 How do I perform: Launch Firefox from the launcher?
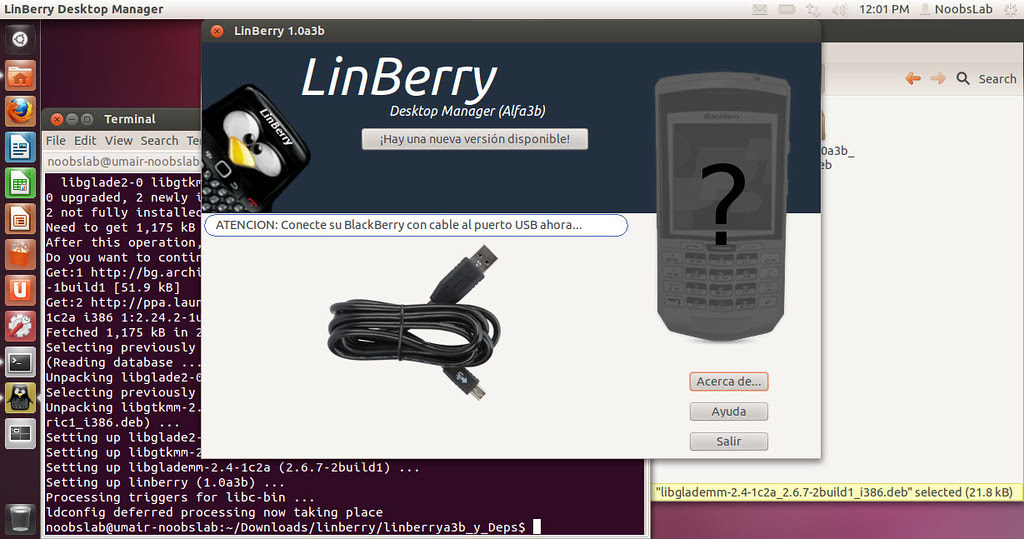(x=20, y=111)
